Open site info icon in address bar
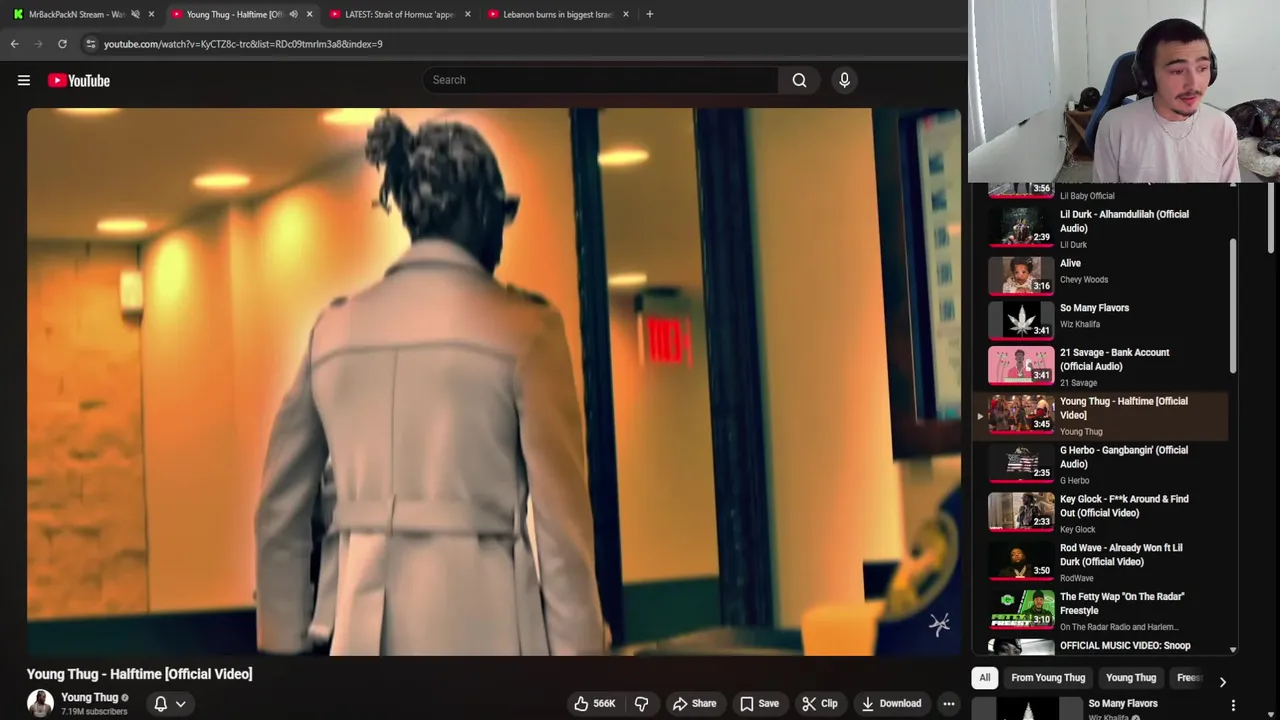 pyautogui.click(x=90, y=44)
